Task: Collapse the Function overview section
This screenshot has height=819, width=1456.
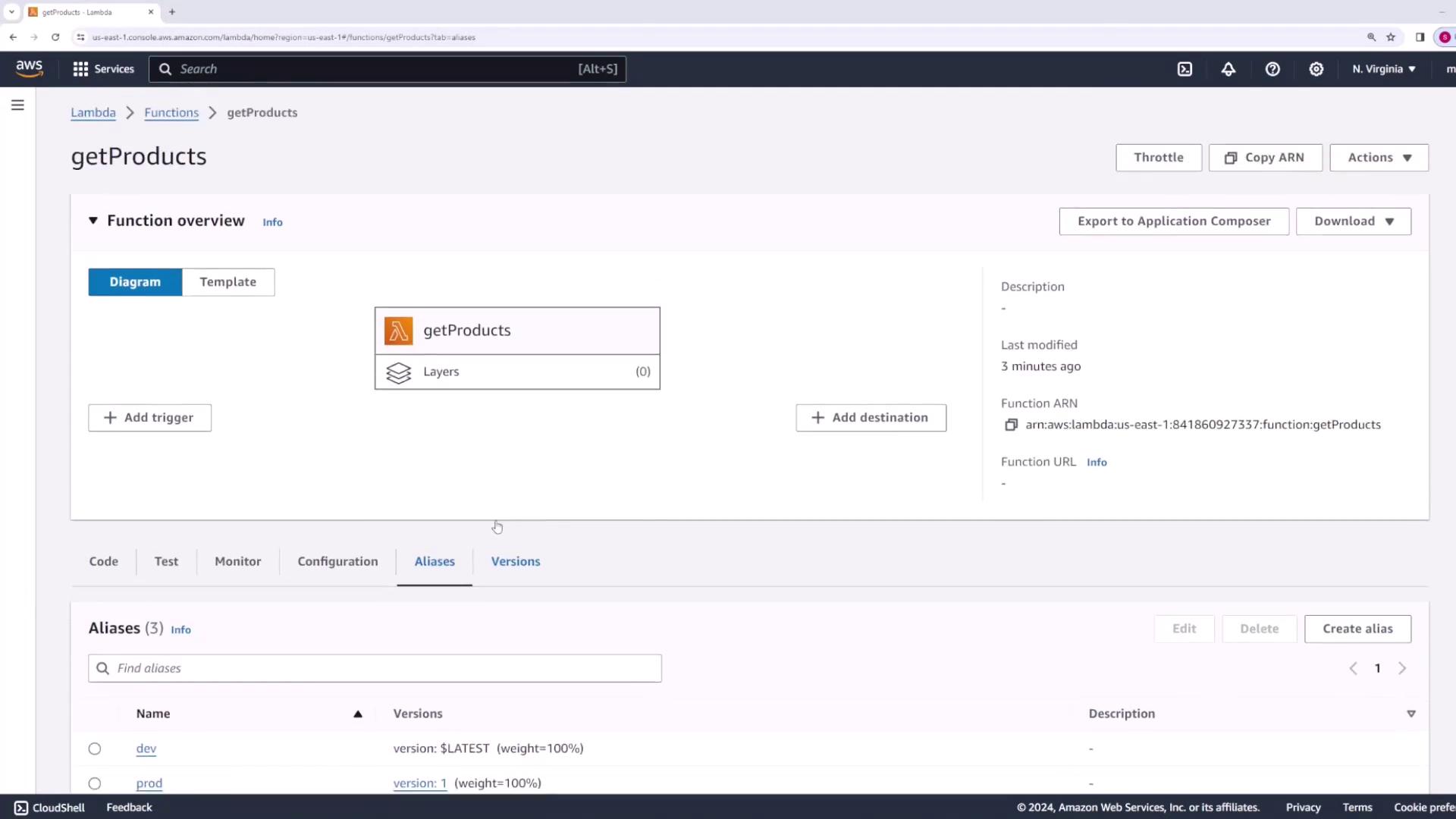Action: (x=93, y=221)
